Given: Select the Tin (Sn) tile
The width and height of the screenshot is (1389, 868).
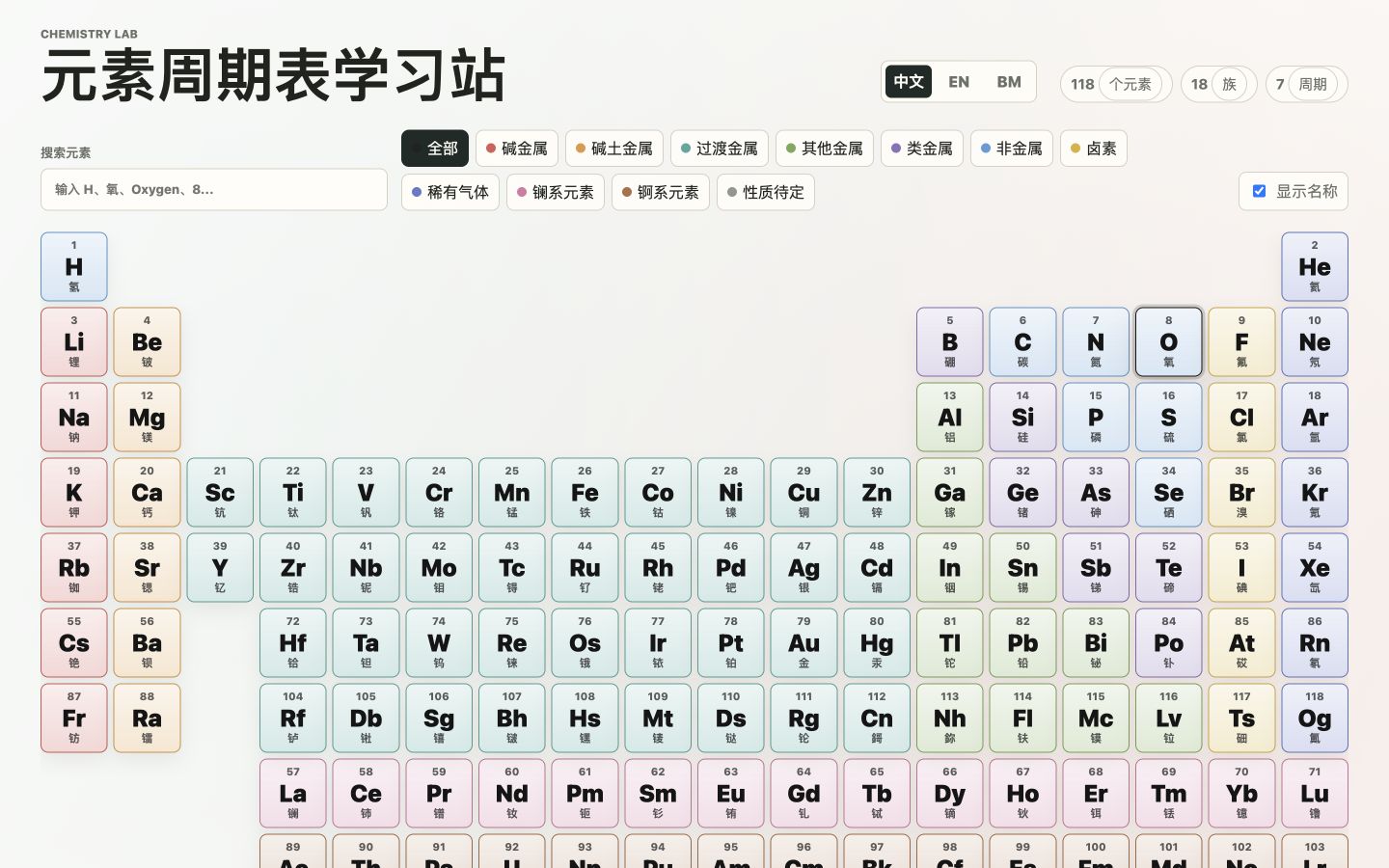Looking at the screenshot, I should coord(1022,567).
